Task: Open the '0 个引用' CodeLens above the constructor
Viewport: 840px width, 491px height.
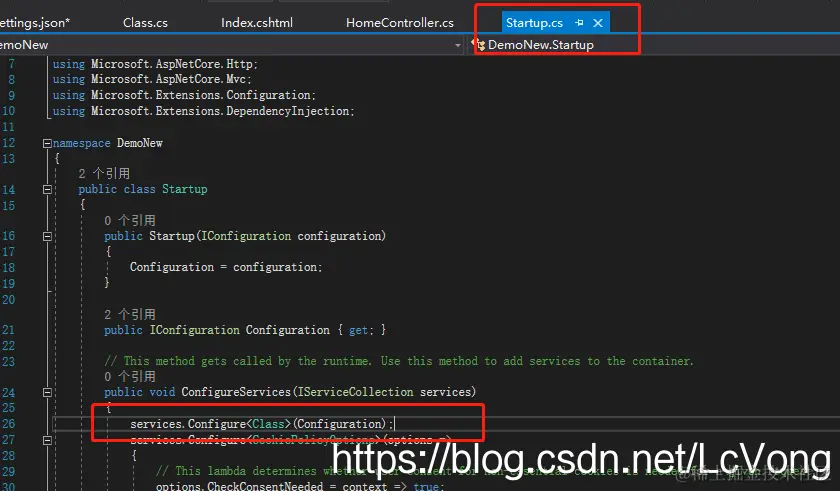Action: pyautogui.click(x=130, y=221)
